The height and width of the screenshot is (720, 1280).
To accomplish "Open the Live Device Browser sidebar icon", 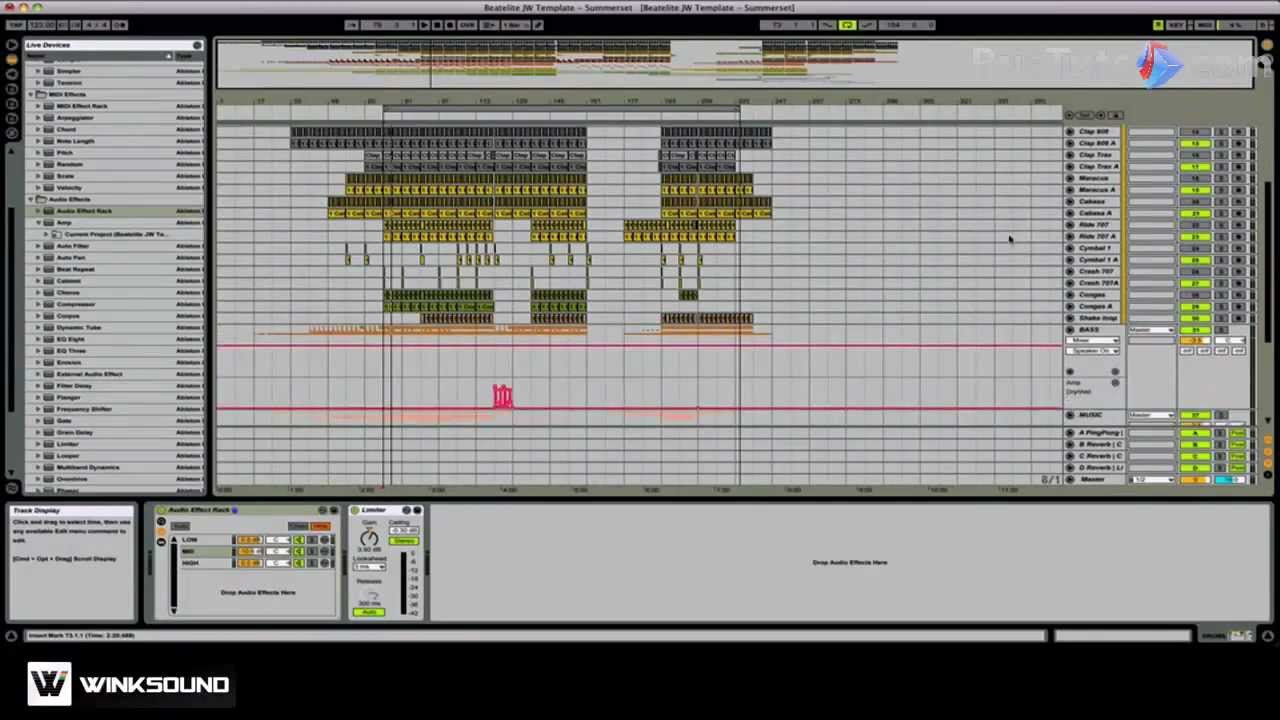I will 12,59.
